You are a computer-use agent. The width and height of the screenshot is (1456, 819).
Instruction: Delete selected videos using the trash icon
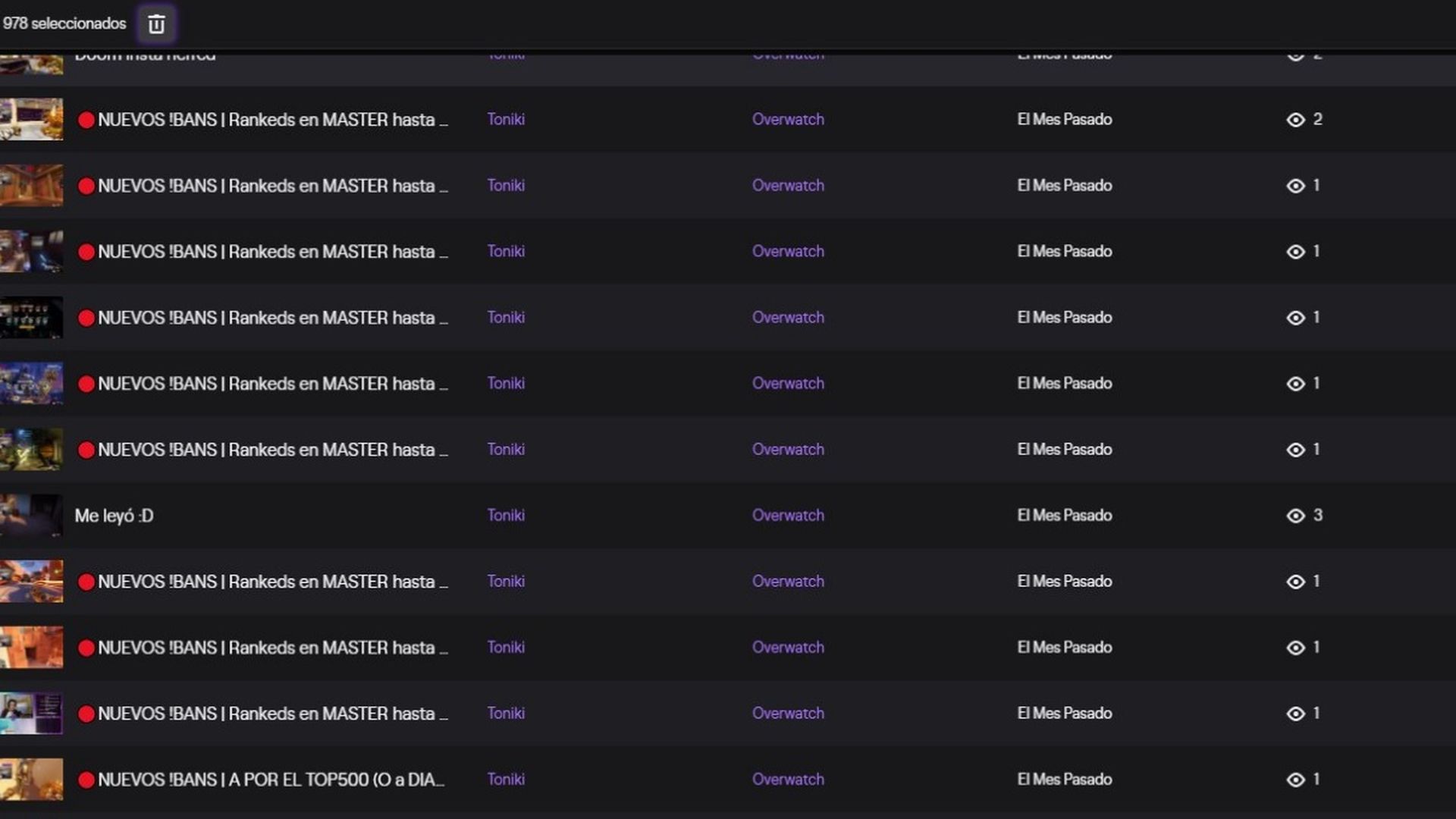click(x=156, y=24)
